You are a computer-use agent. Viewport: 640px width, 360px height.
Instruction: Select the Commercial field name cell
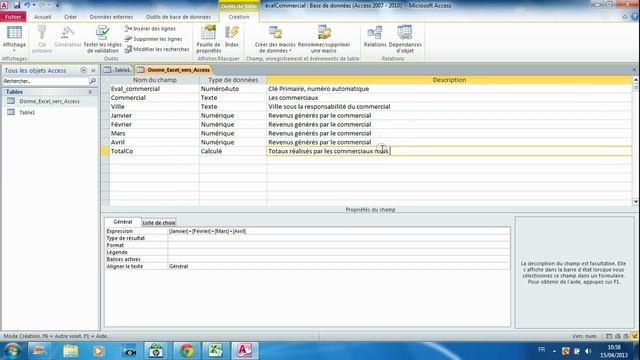(x=154, y=98)
